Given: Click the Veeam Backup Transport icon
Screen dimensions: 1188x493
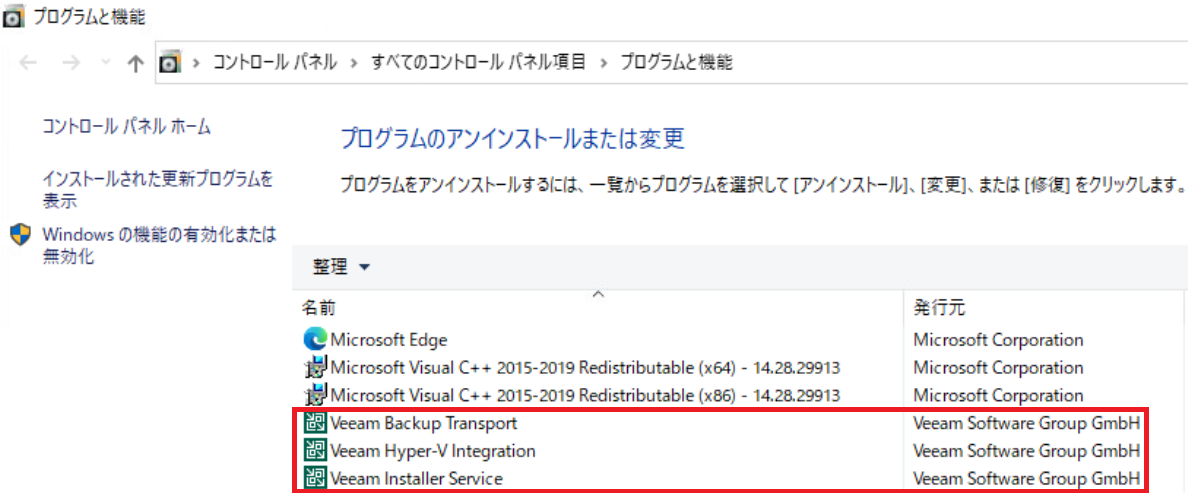Looking at the screenshot, I should 315,423.
